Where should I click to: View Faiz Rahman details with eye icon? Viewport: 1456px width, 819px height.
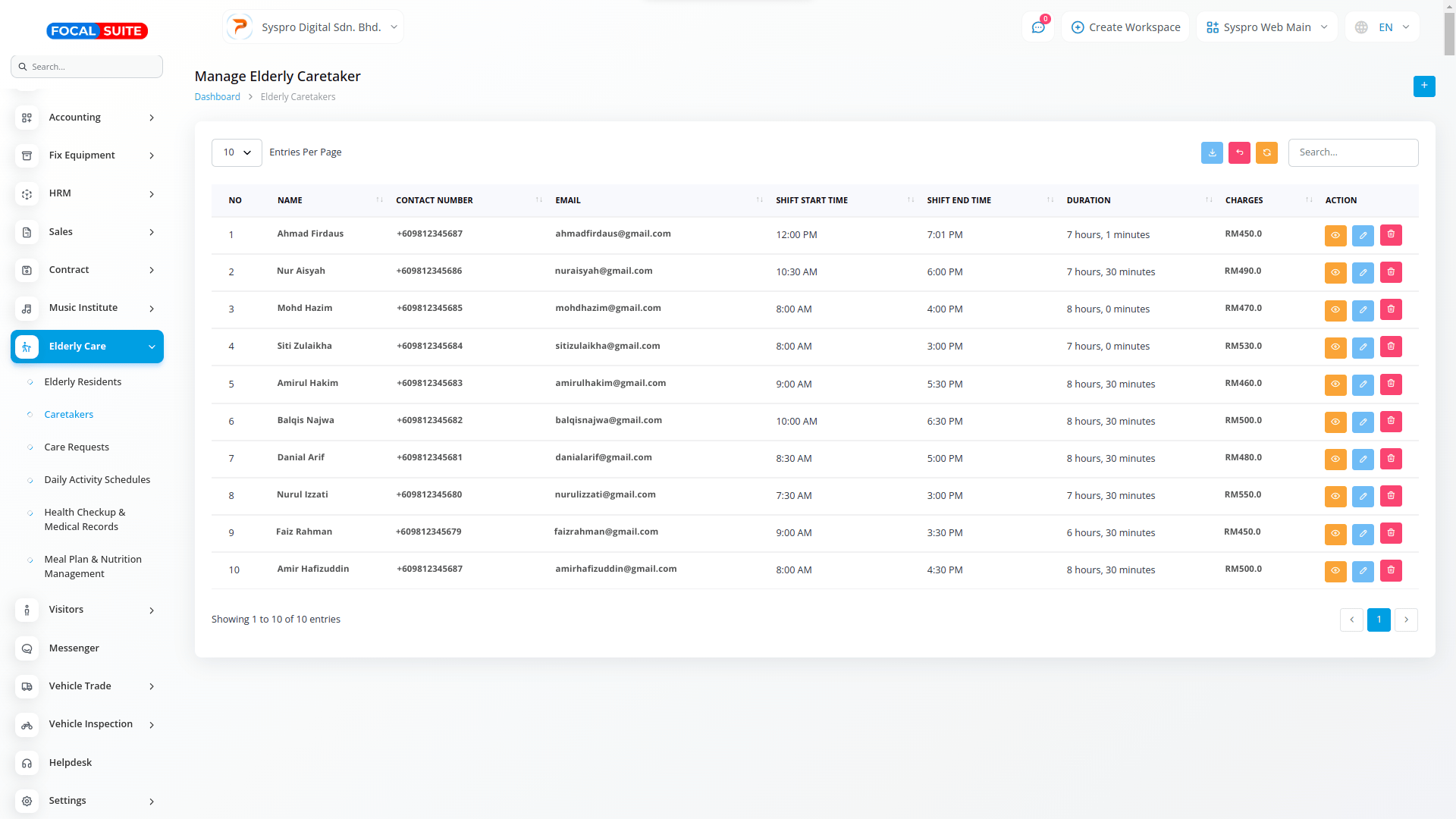(x=1335, y=533)
